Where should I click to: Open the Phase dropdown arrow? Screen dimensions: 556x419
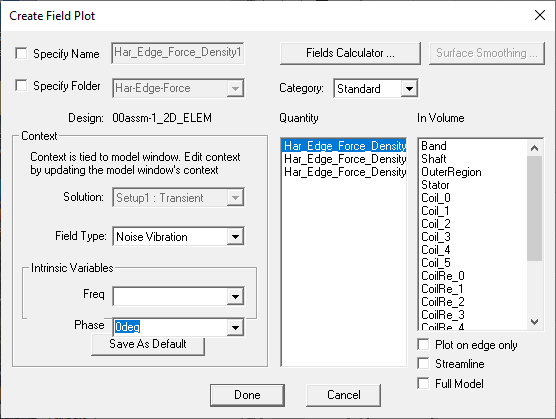[235, 327]
